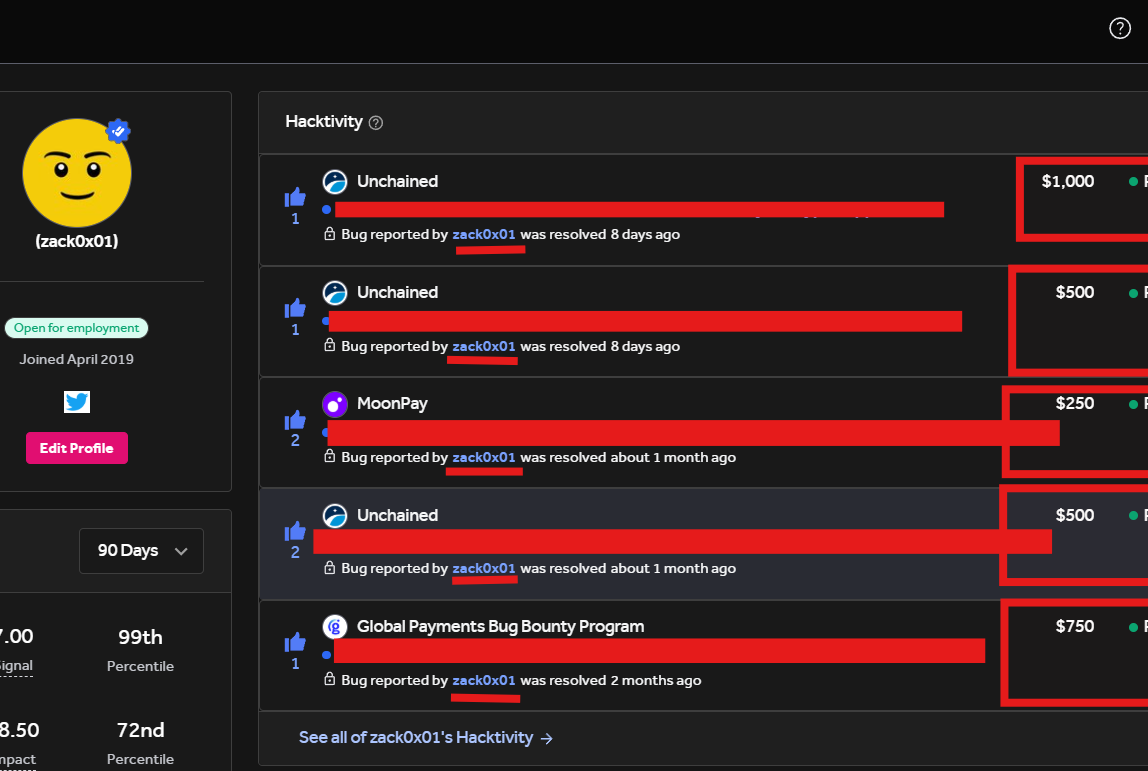1148x771 pixels.
Task: Open the Twitter profile icon
Action: coord(77,402)
